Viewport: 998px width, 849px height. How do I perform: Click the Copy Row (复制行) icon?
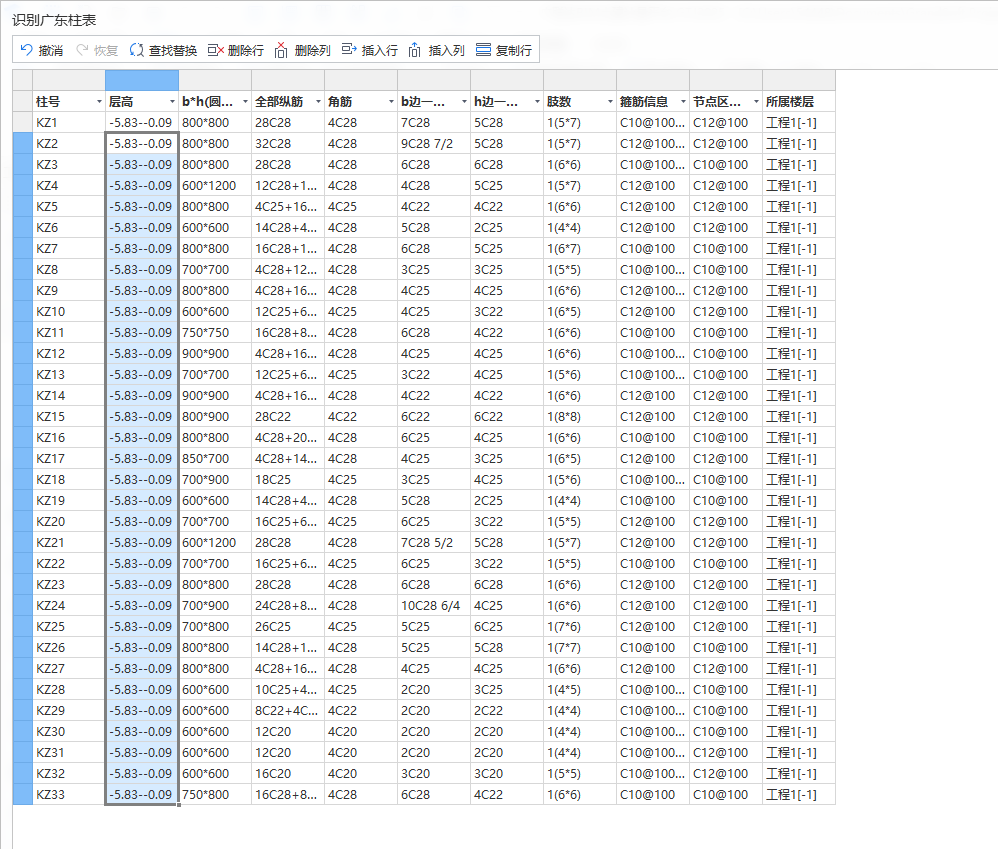(484, 50)
